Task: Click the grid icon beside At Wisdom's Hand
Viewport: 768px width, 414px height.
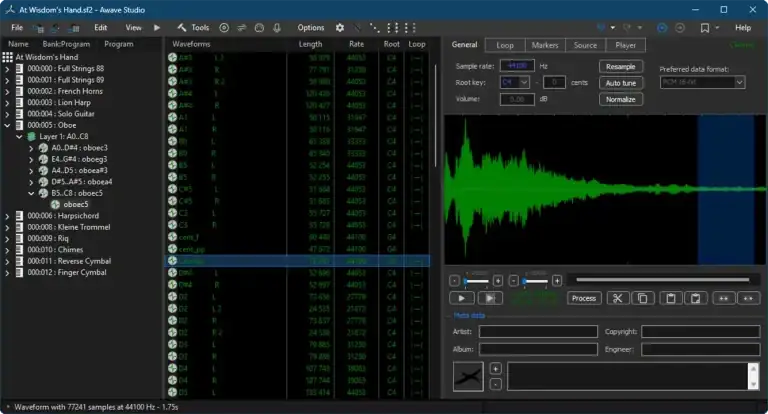Action: (x=7, y=57)
